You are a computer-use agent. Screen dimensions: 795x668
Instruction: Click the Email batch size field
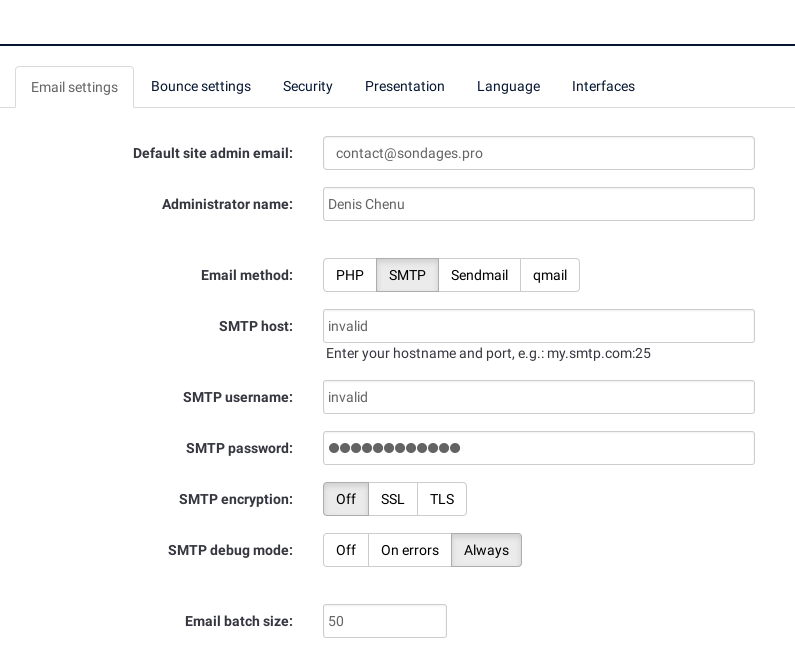tap(385, 621)
